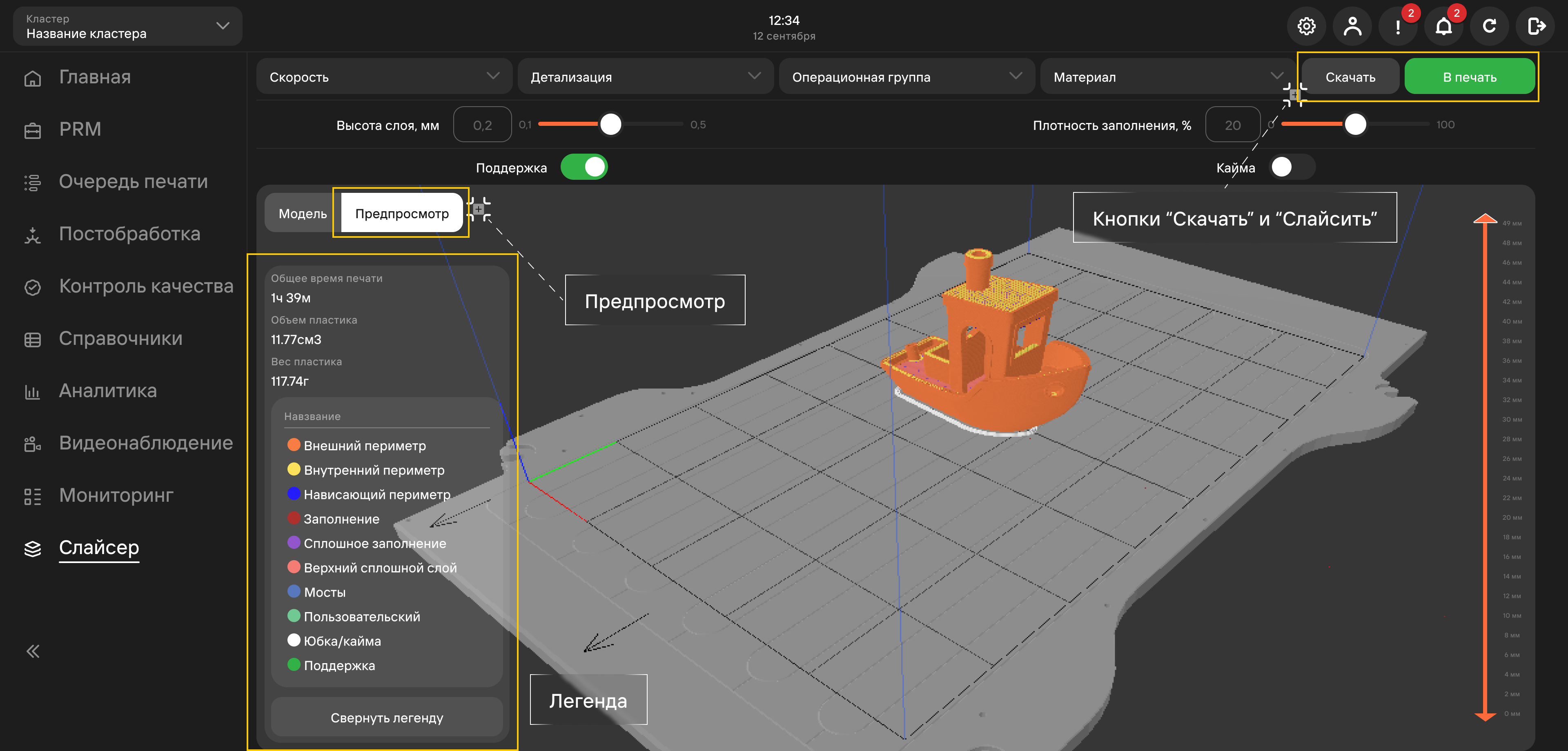Click the Высота слоя 0,2 input field
This screenshot has width=1568, height=751.
pyautogui.click(x=482, y=125)
